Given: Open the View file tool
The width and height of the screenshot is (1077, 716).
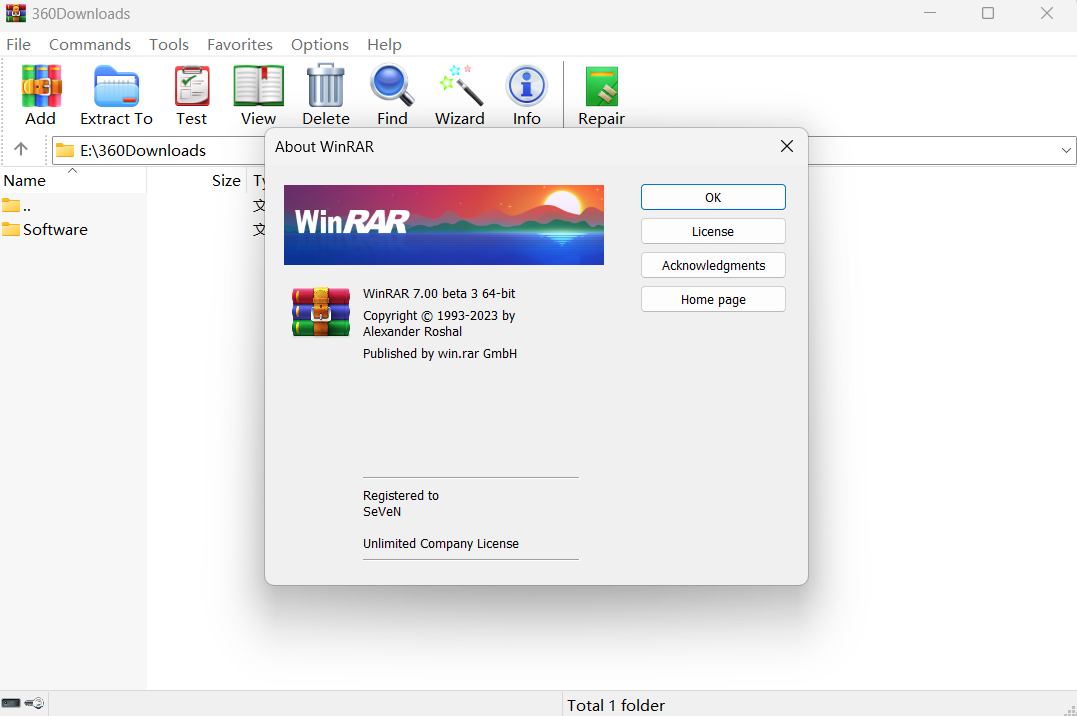Looking at the screenshot, I should [x=258, y=86].
